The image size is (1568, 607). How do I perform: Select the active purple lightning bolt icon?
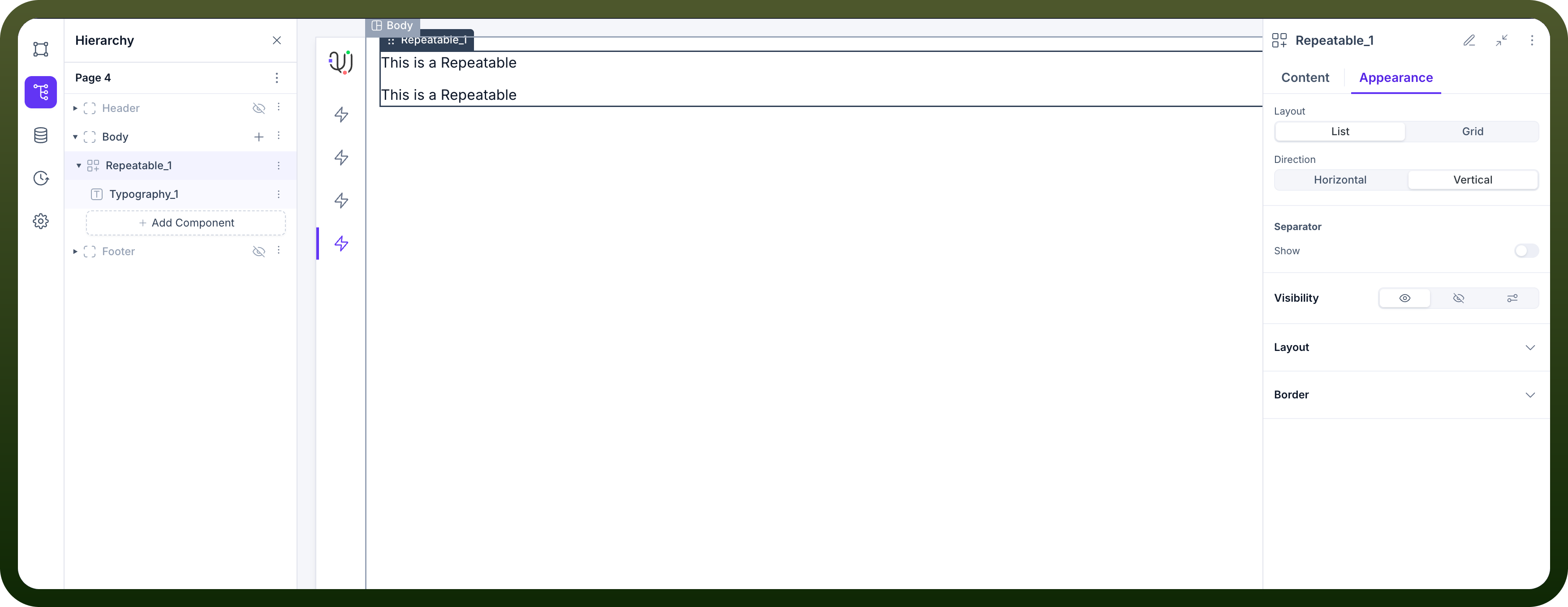(341, 243)
